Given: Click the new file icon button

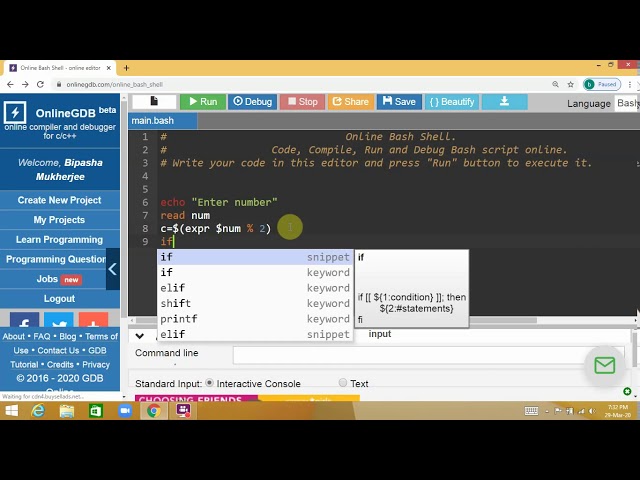Looking at the screenshot, I should 154,102.
